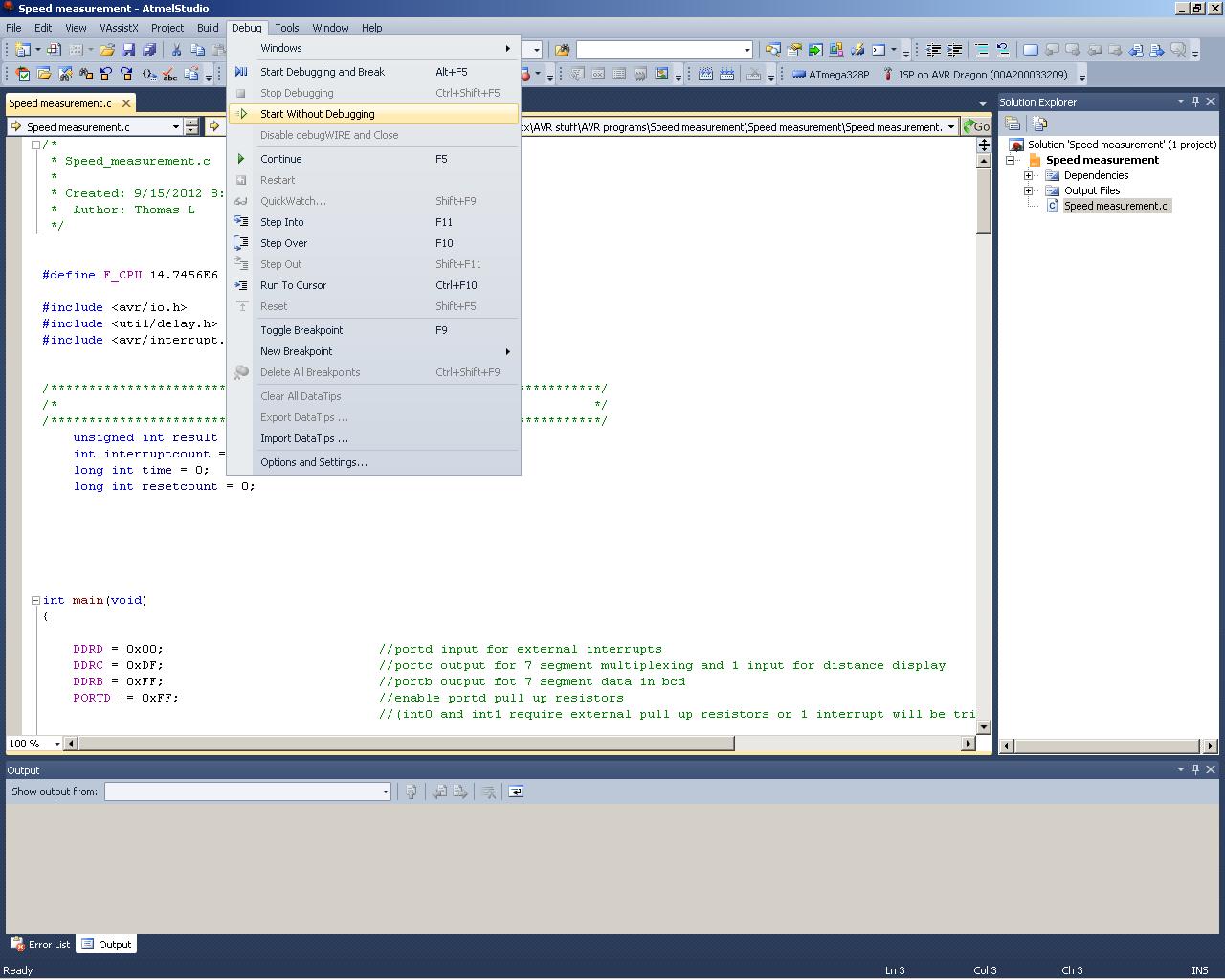Screen dimensions: 1225x980
Task: Click the Find in Files icon
Action: pos(562,50)
